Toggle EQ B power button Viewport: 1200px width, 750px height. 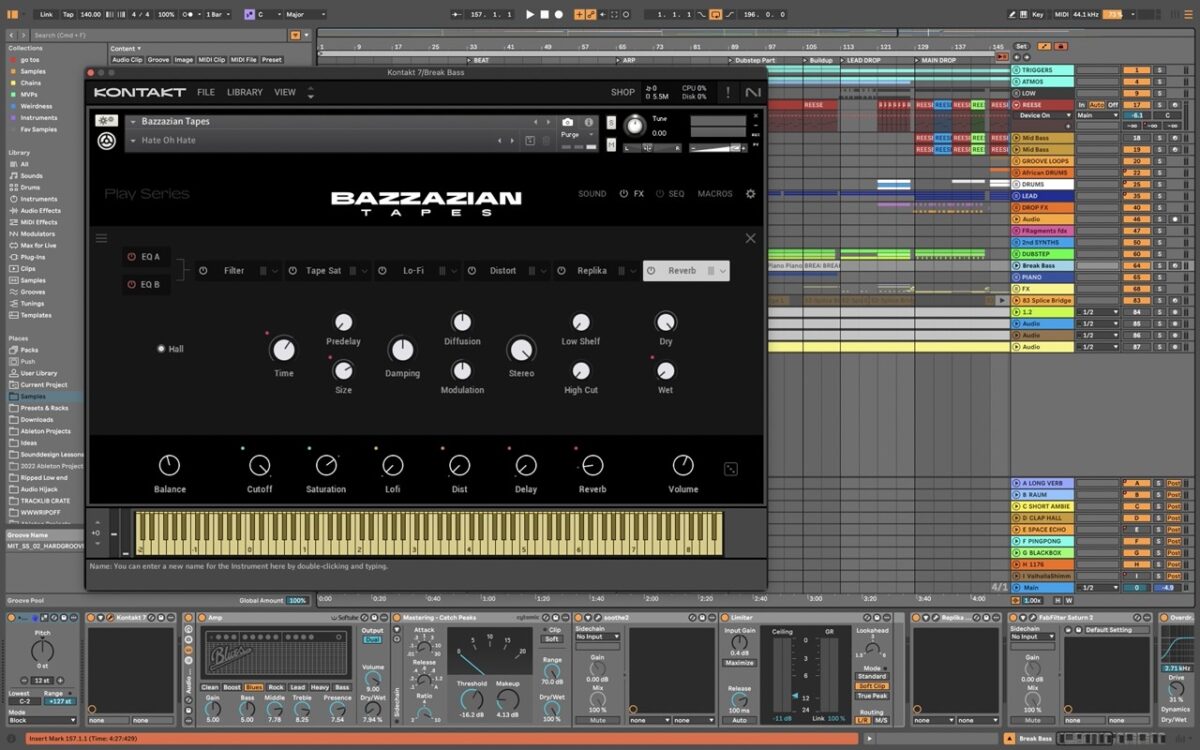click(131, 284)
